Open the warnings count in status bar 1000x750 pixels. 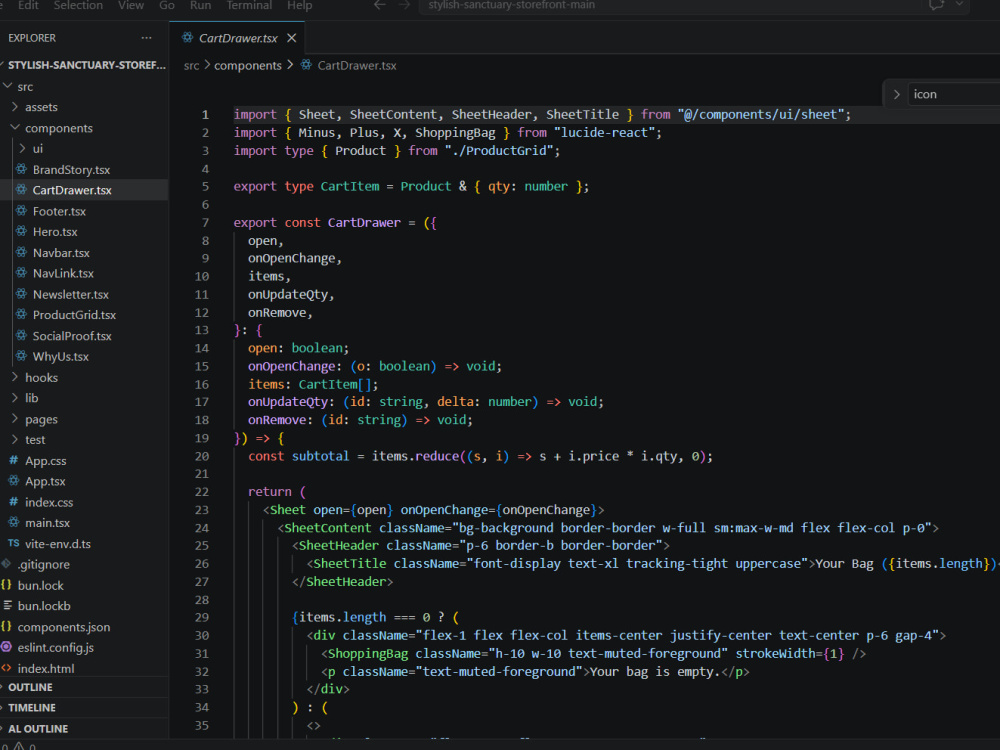(x=25, y=746)
